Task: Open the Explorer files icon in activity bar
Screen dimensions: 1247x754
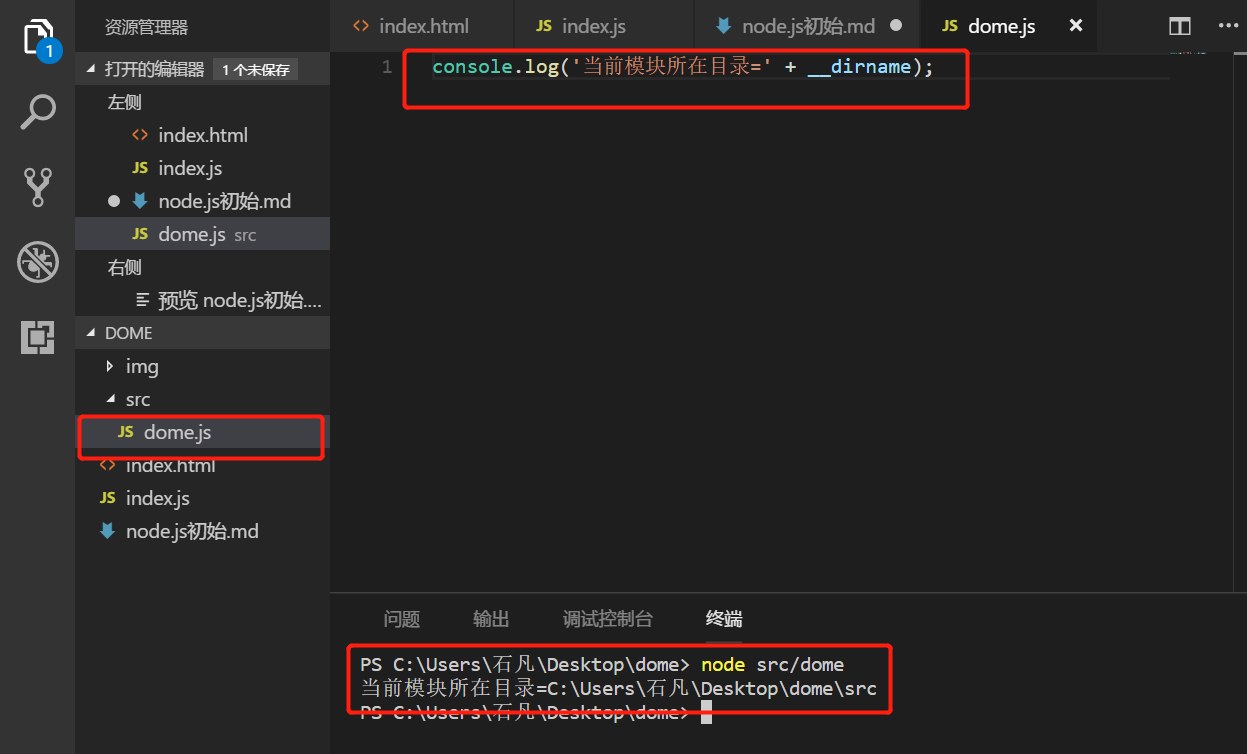Action: click(38, 38)
